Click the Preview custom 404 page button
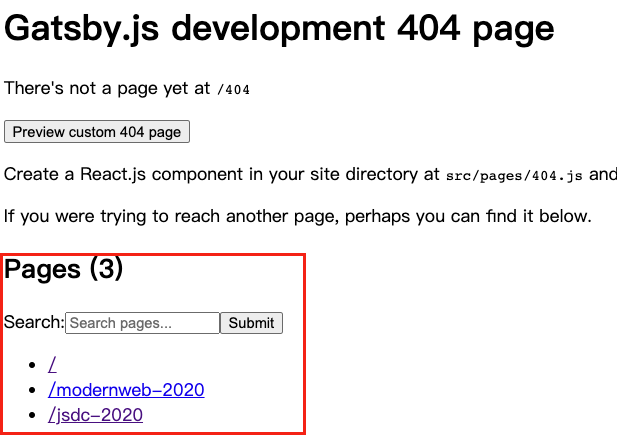This screenshot has width=617, height=443. pos(97,132)
